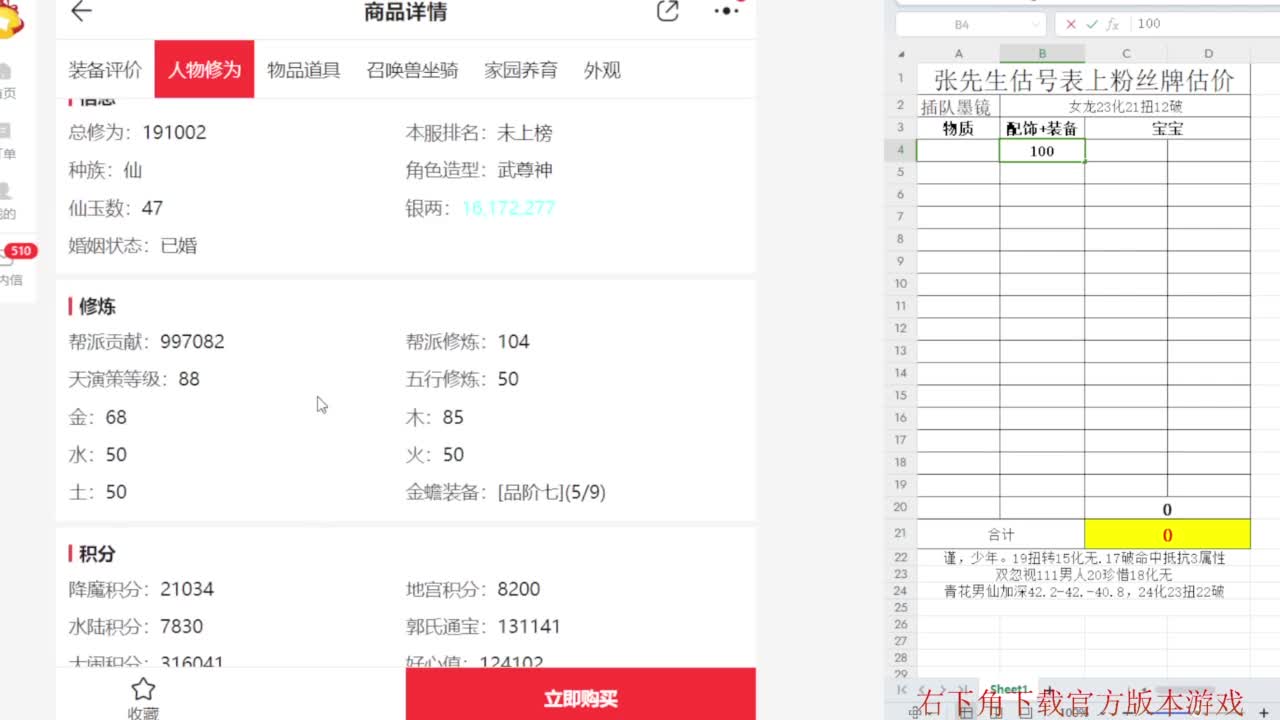The width and height of the screenshot is (1280, 720).
Task: Click the 地宫积分: 8200 text
Action: 473,589
